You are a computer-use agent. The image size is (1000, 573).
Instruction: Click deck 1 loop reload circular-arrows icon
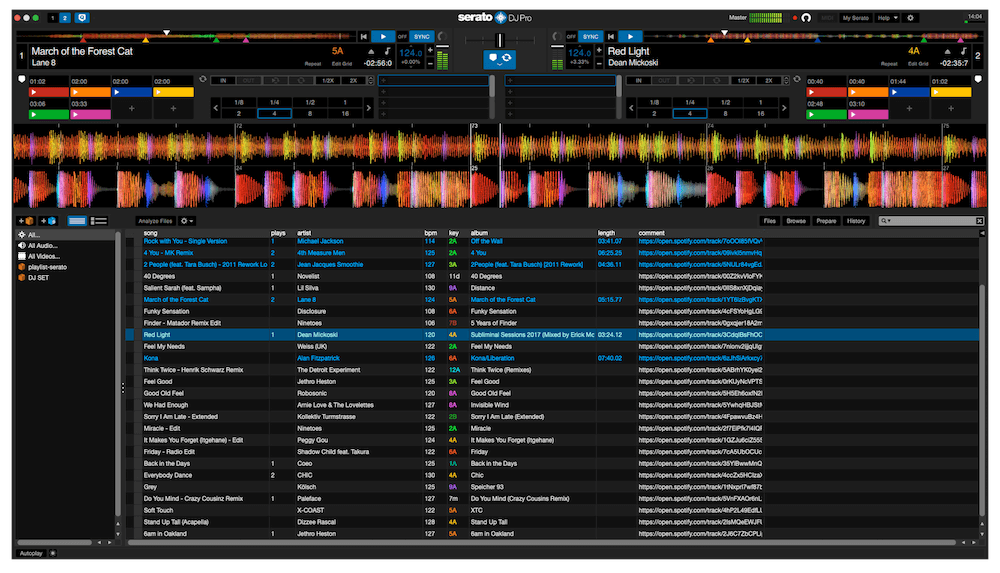(203, 80)
